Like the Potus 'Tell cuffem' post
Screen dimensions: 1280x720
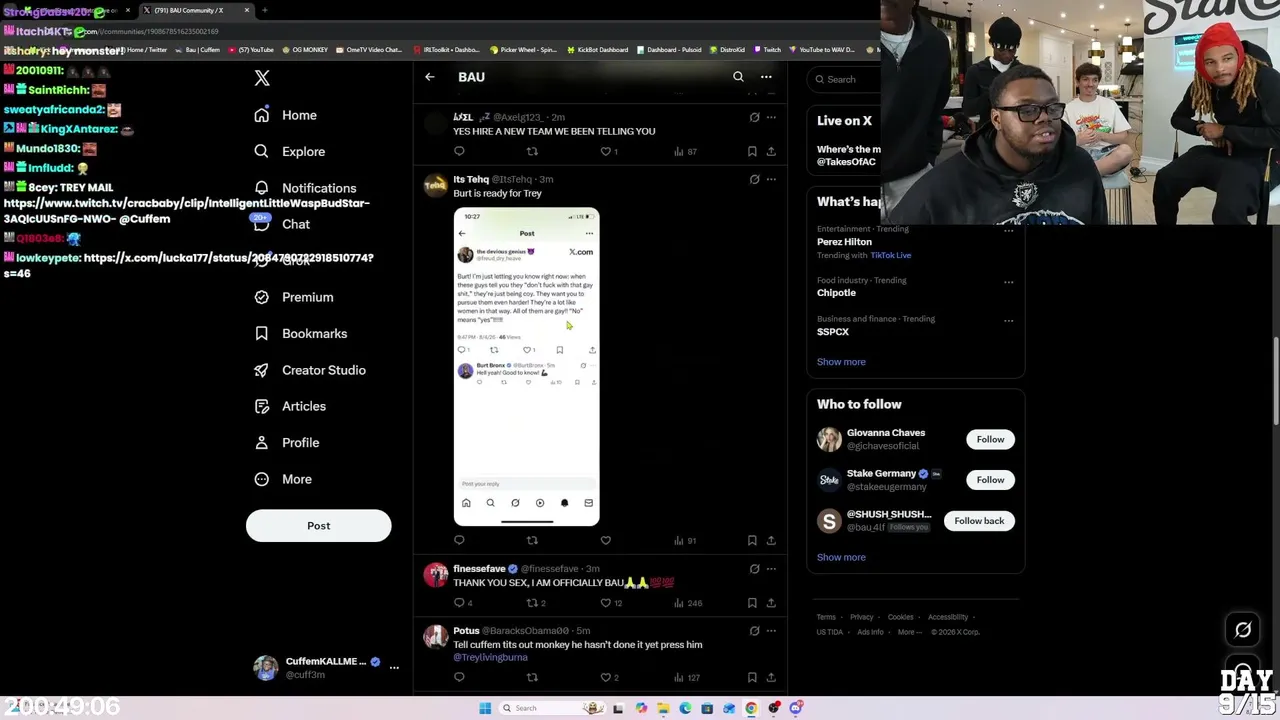tap(609, 677)
